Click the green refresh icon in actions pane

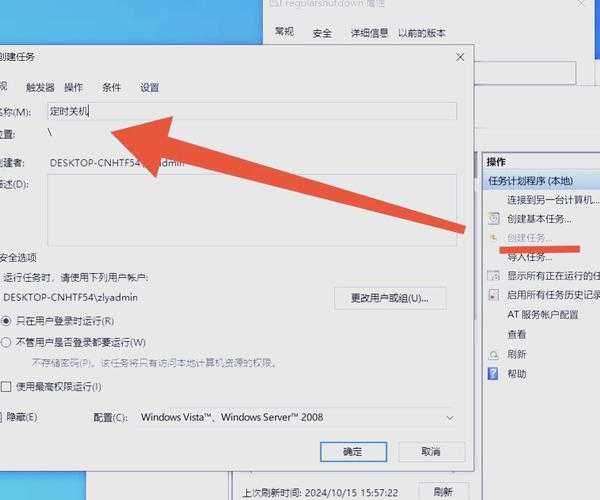(x=494, y=355)
